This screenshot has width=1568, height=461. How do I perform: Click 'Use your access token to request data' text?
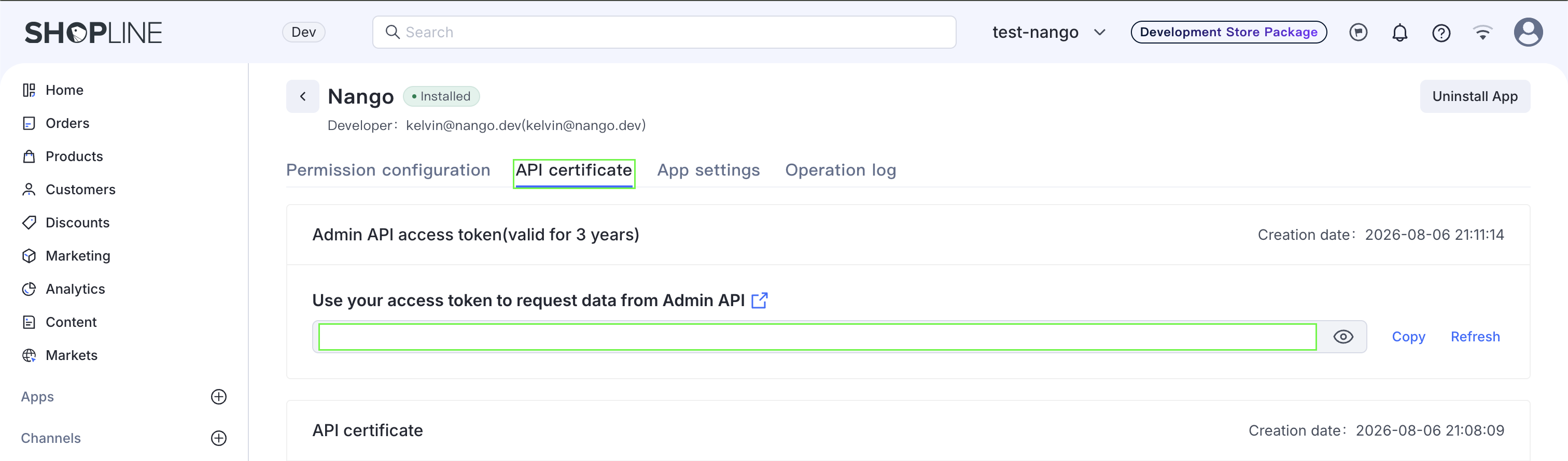coord(528,300)
